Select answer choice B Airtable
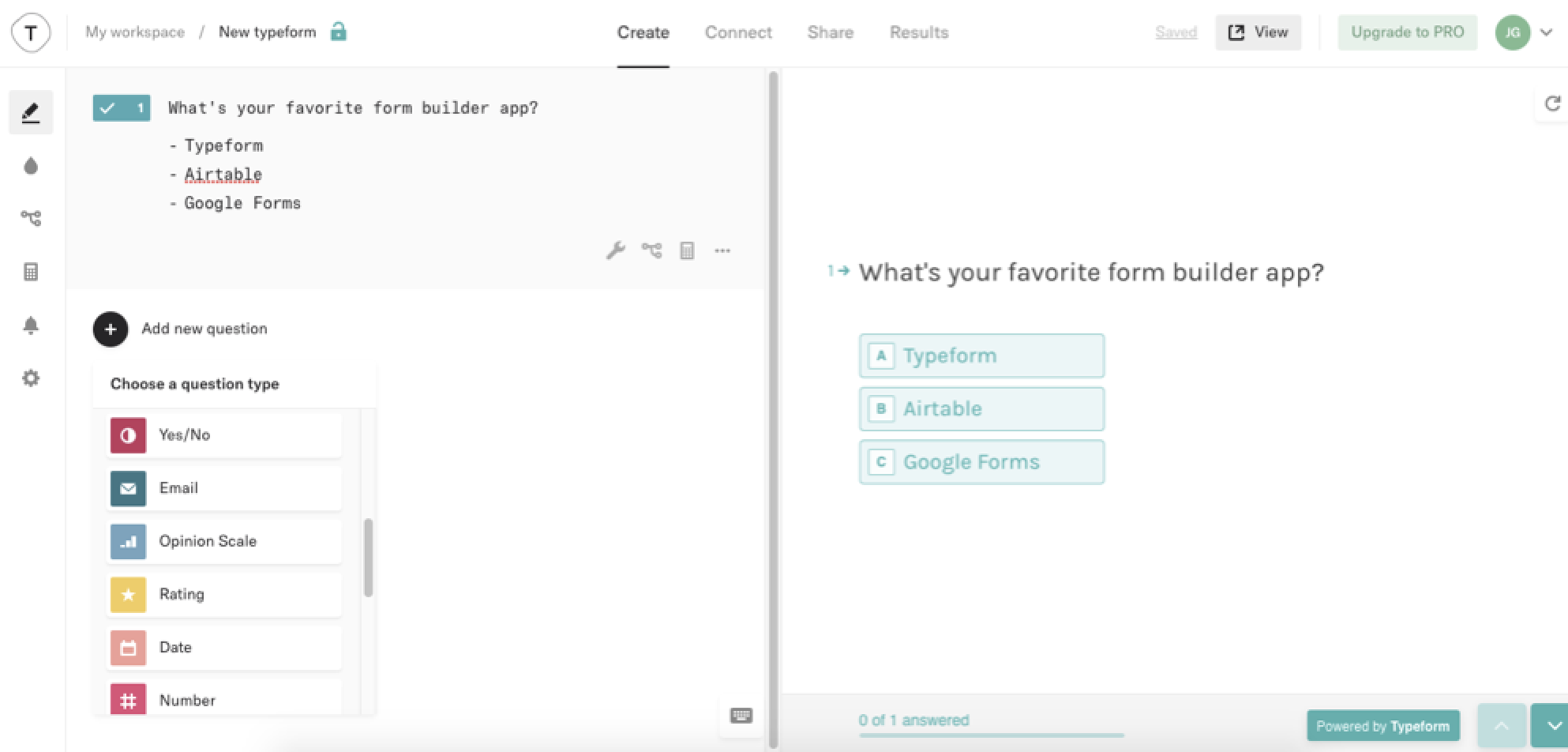1568x752 pixels. point(981,408)
